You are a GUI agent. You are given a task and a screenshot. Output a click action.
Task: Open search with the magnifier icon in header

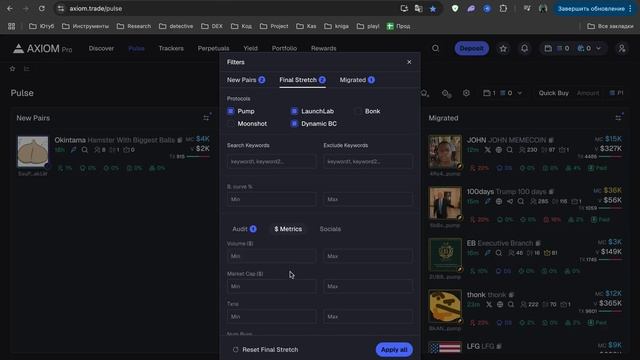click(436, 48)
